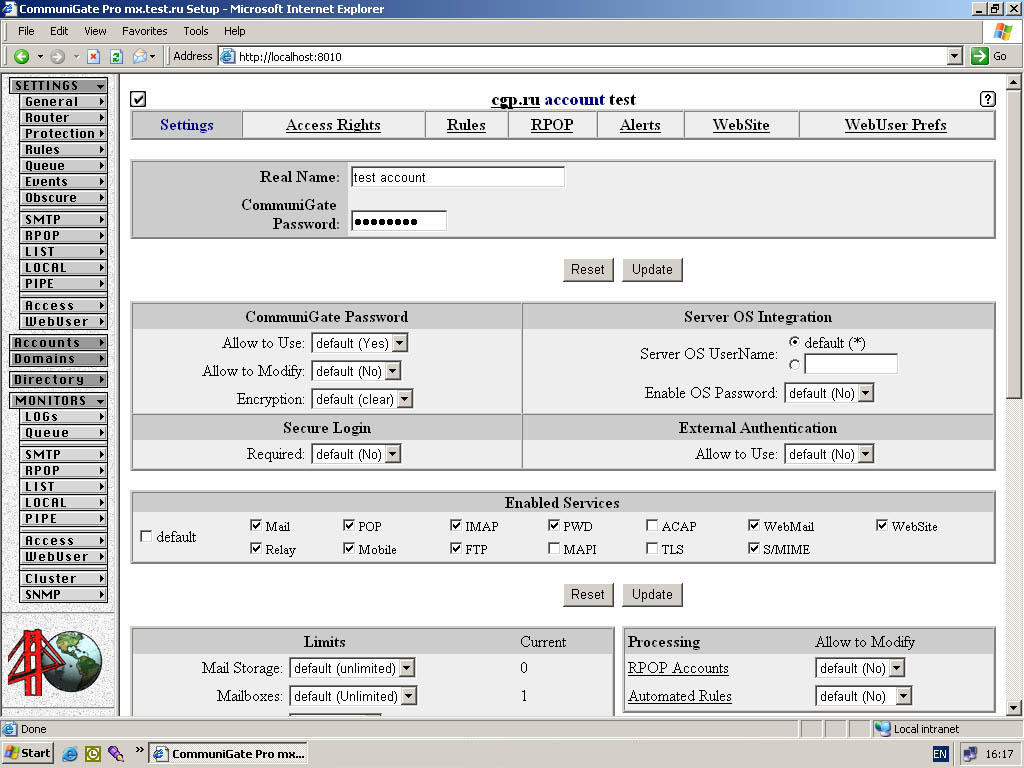Click the Real Name input field

click(x=457, y=177)
